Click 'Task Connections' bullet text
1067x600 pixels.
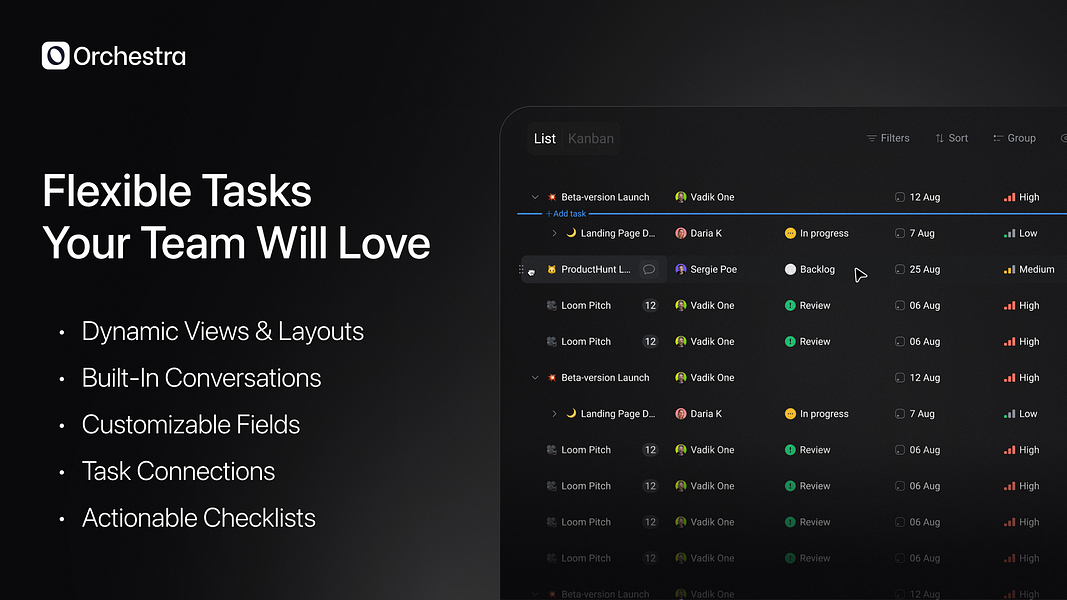[x=178, y=471]
